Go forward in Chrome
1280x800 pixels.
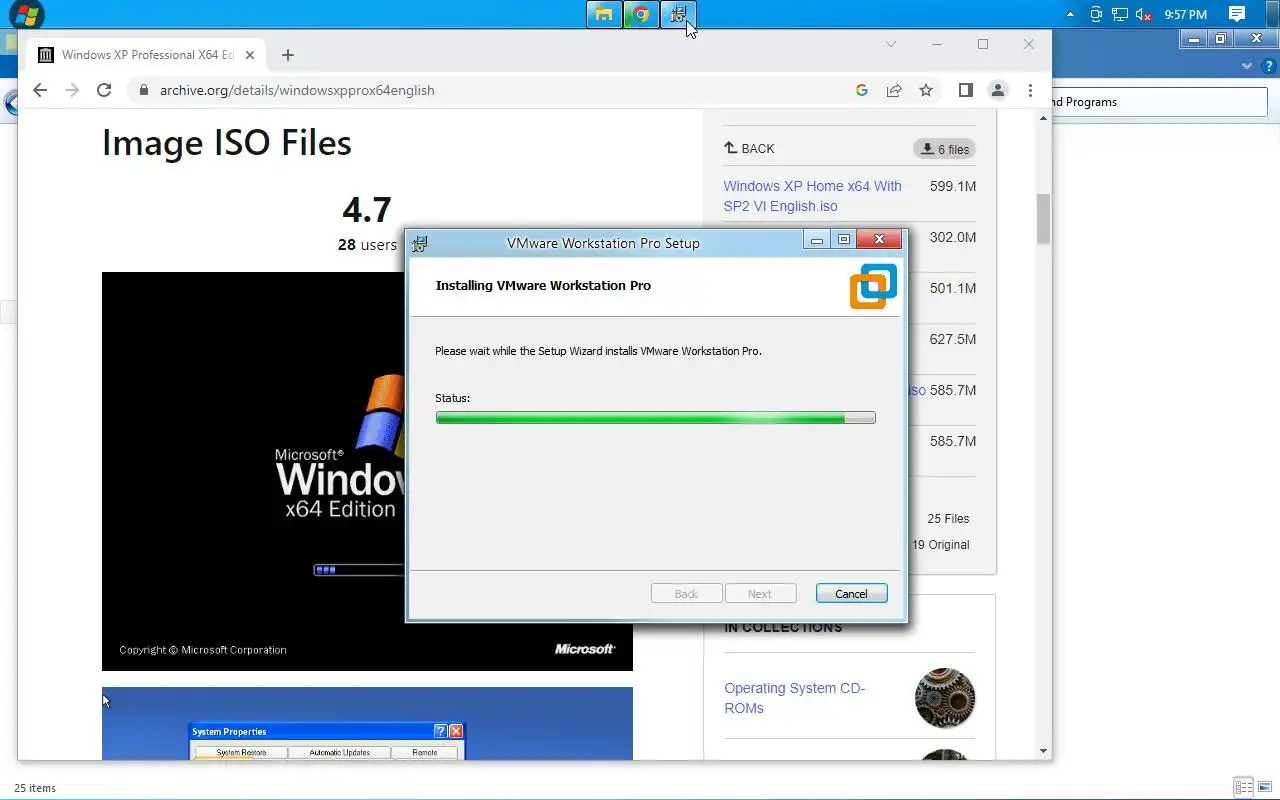pos(71,90)
